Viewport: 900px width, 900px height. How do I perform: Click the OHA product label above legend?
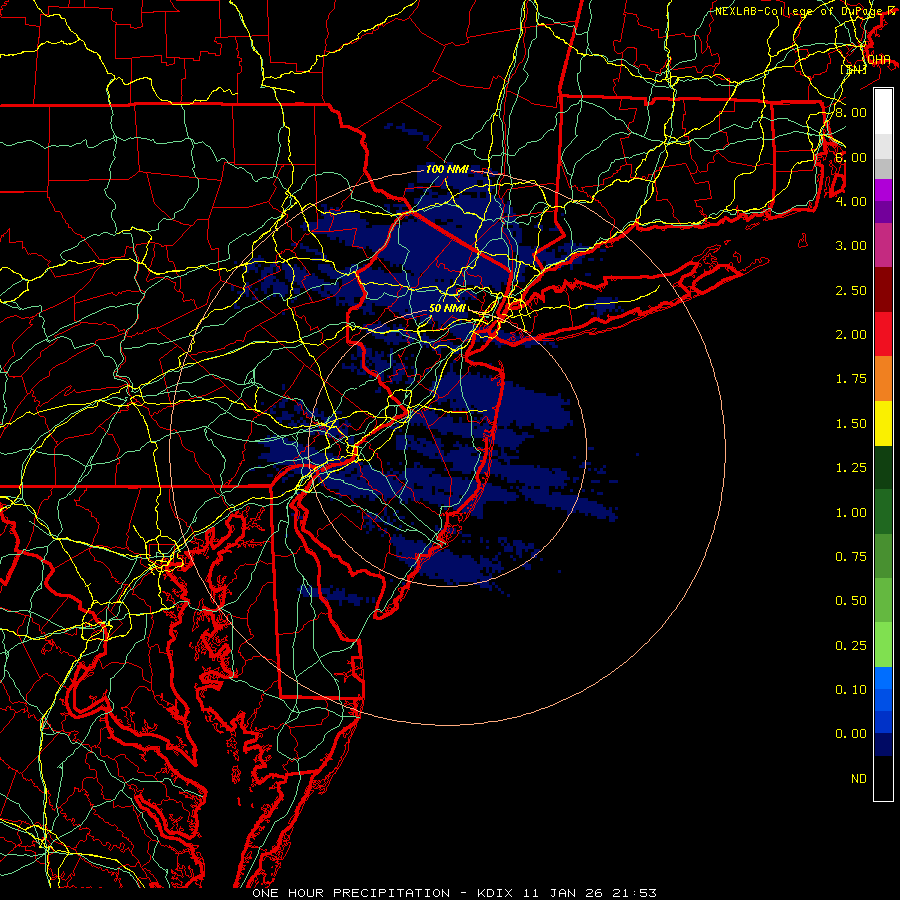point(879,60)
